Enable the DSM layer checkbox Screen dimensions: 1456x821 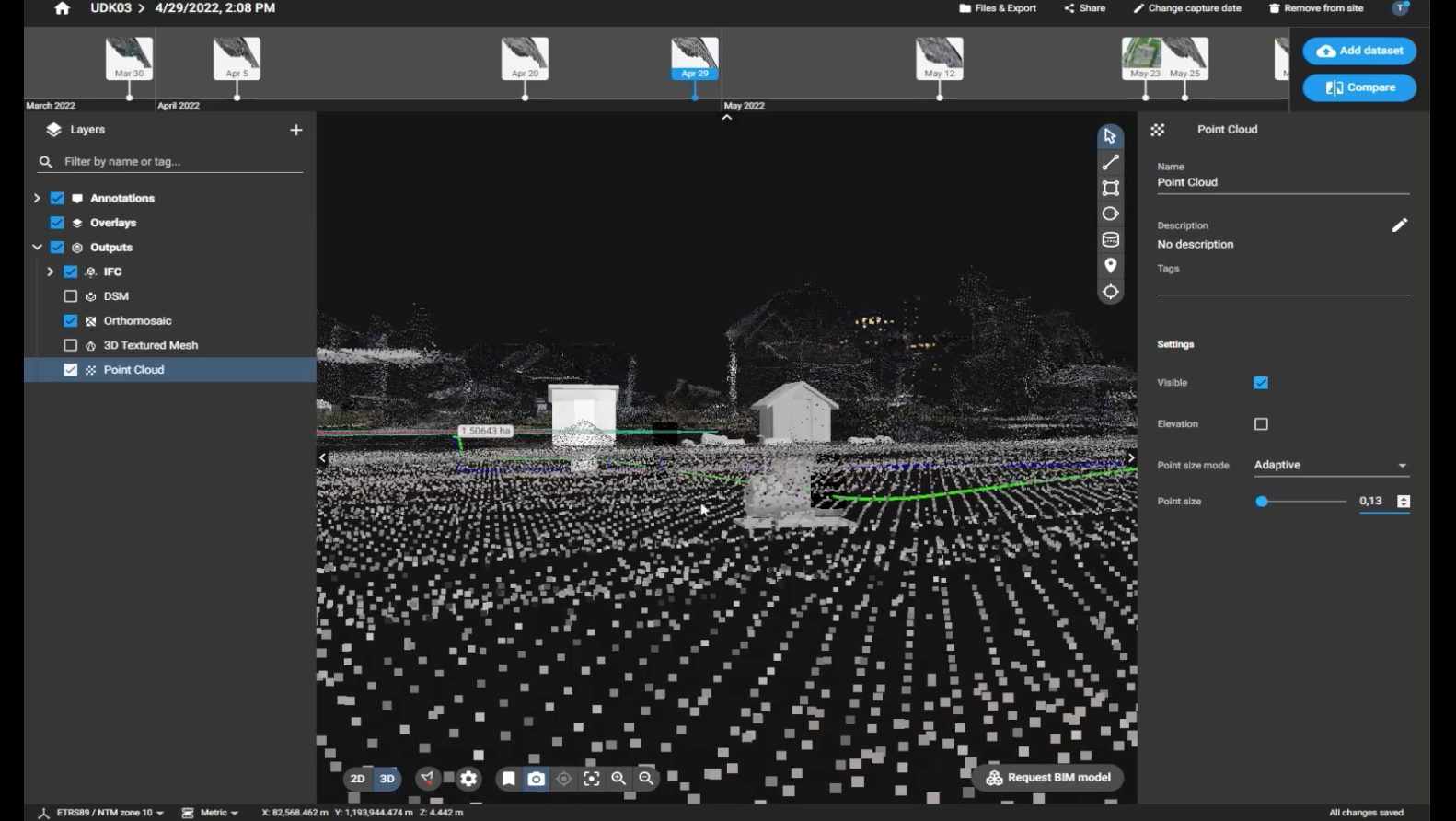(70, 296)
